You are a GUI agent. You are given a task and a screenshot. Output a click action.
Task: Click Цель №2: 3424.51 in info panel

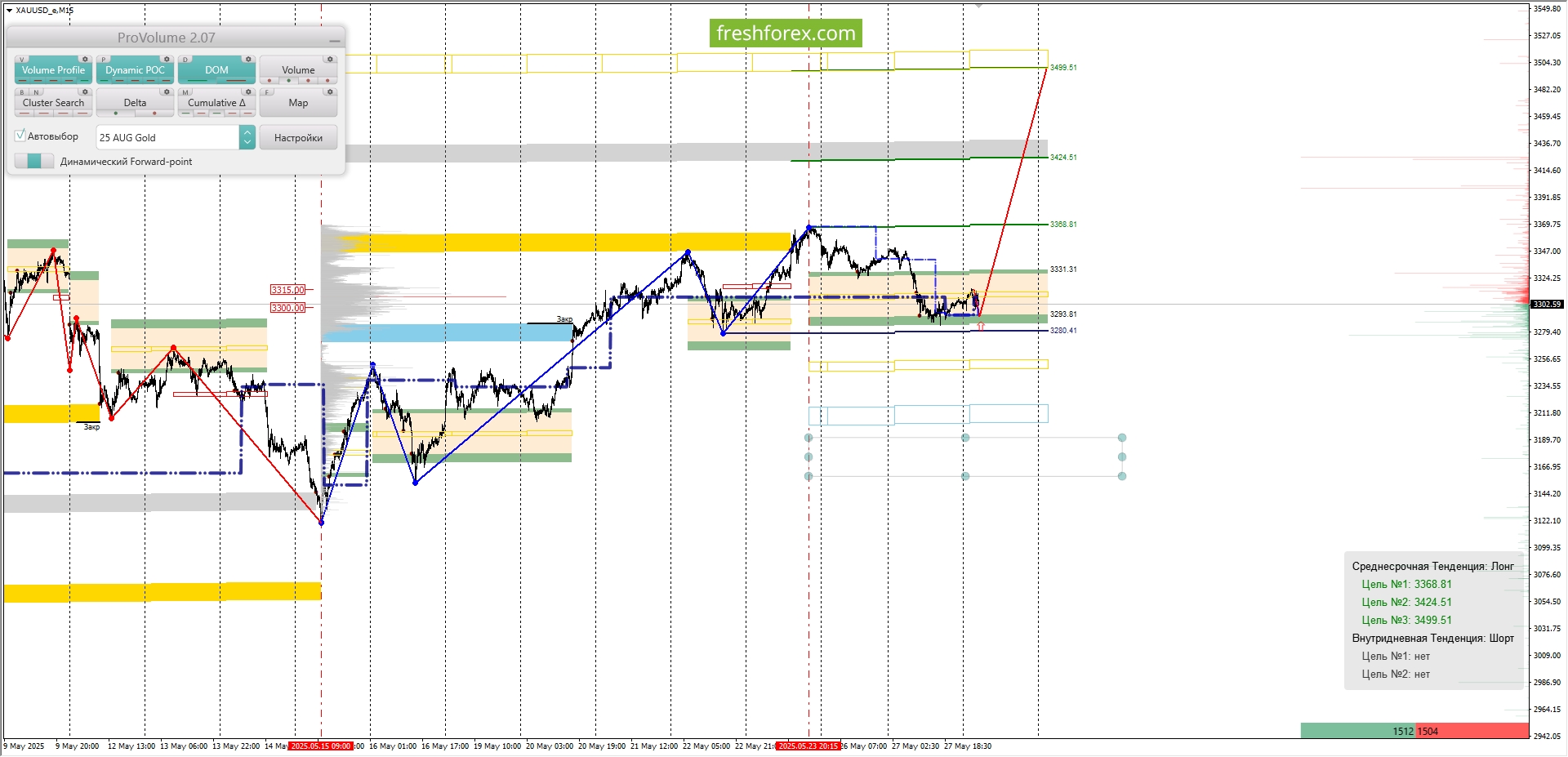[1406, 602]
